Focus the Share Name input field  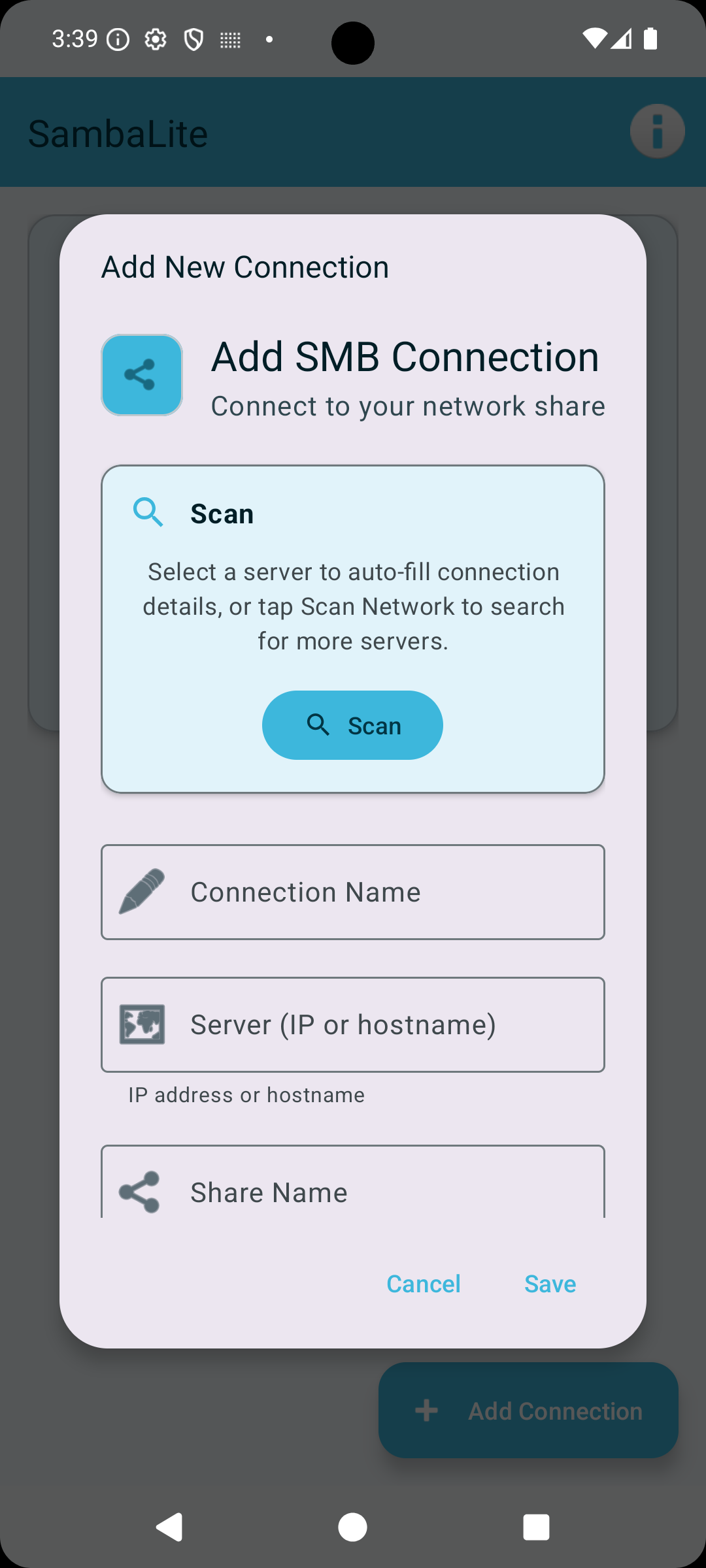pos(353,1183)
